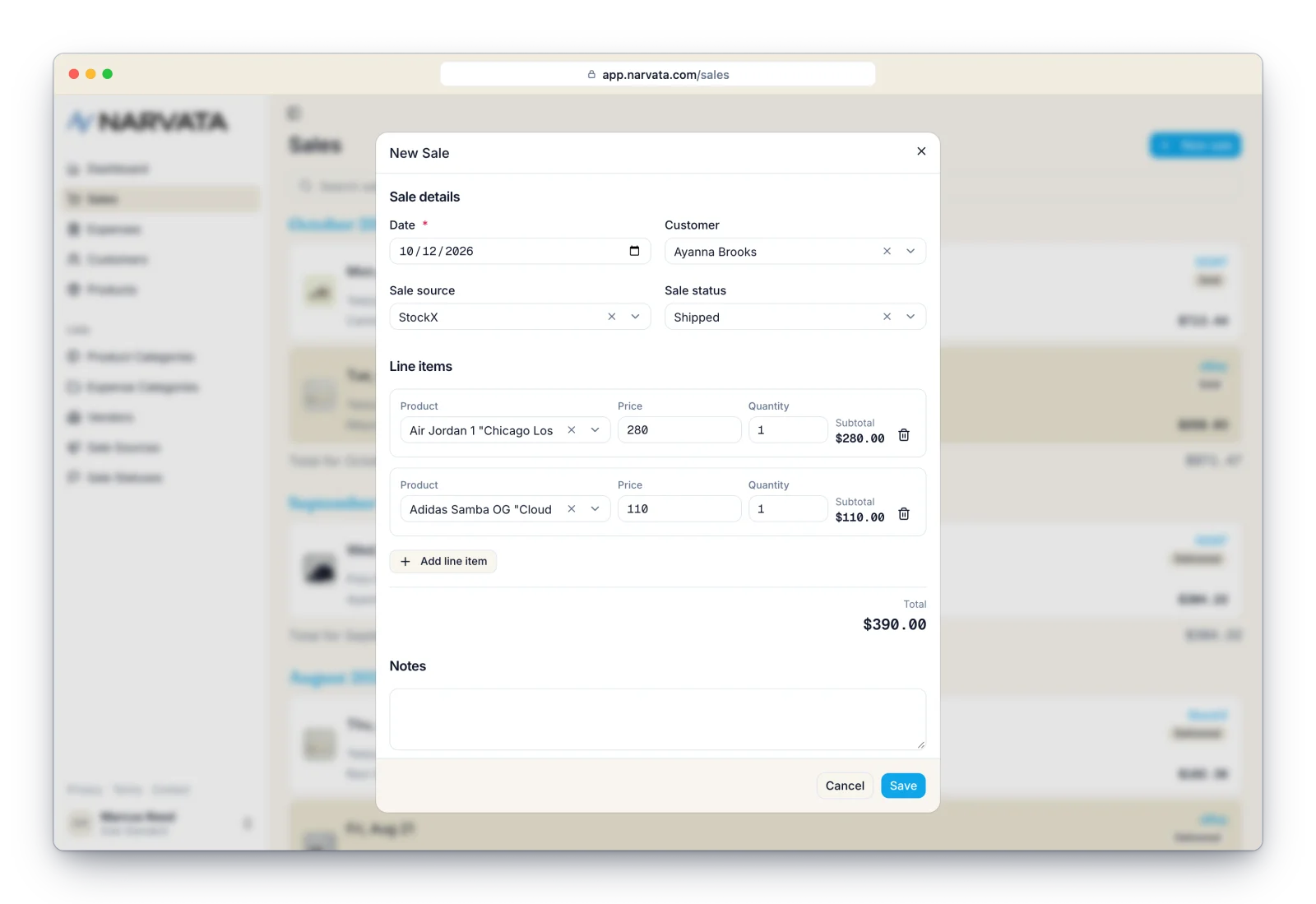Cancel the new sale
This screenshot has height=904, width=1316.
(845, 786)
